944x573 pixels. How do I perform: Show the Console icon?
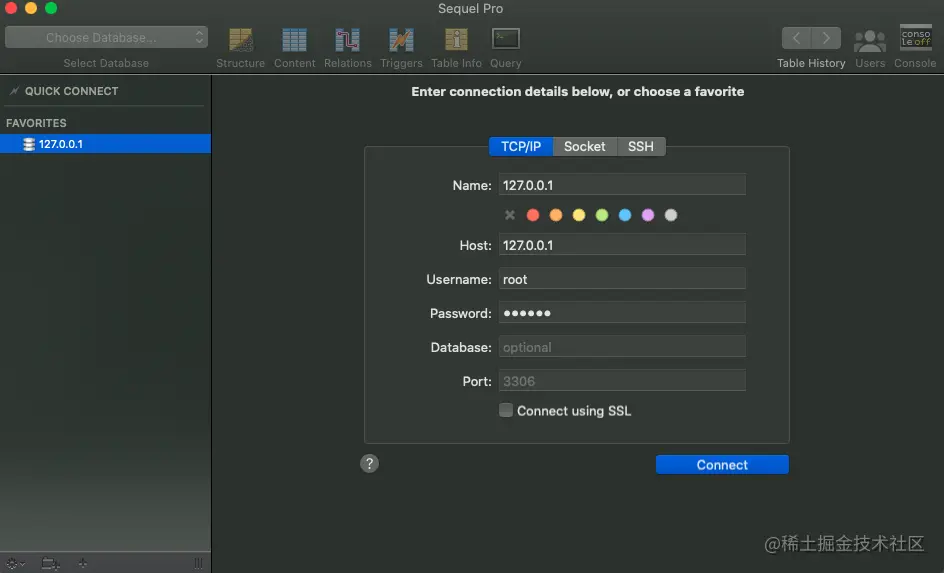pos(915,38)
